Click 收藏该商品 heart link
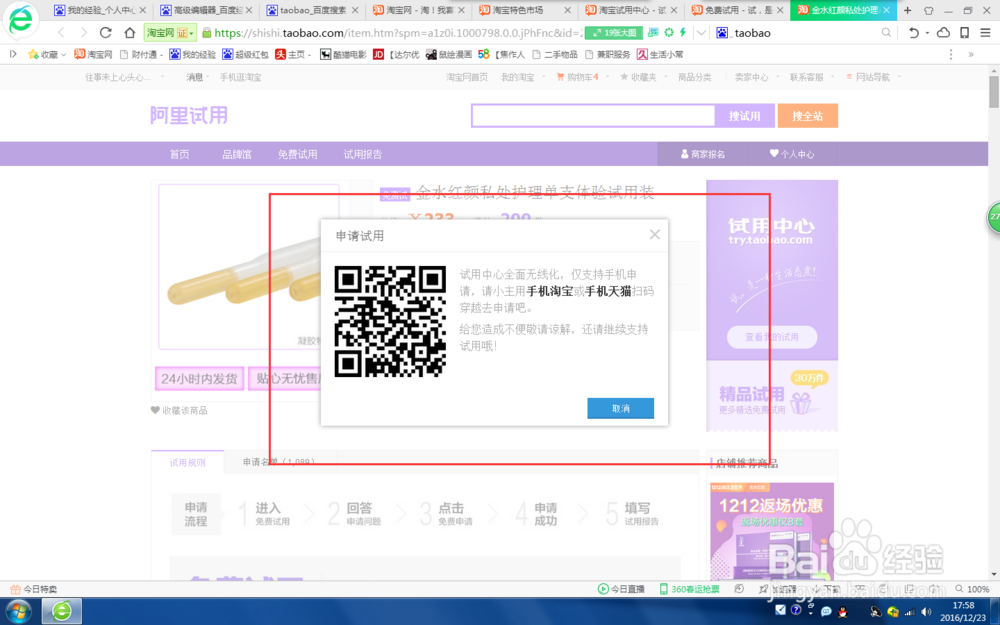1000x625 pixels. pos(179,410)
